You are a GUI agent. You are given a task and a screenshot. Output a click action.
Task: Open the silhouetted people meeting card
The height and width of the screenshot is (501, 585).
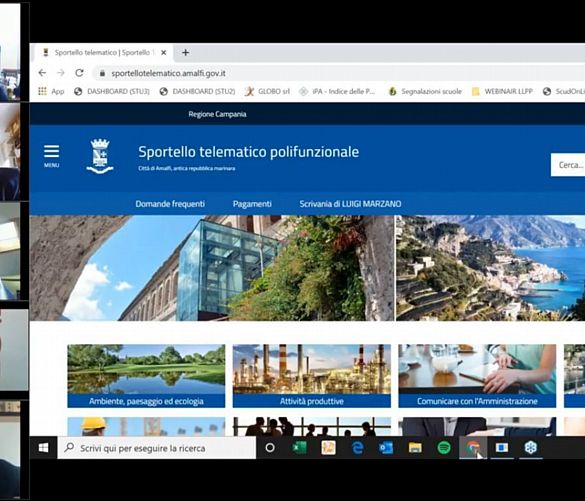312,426
